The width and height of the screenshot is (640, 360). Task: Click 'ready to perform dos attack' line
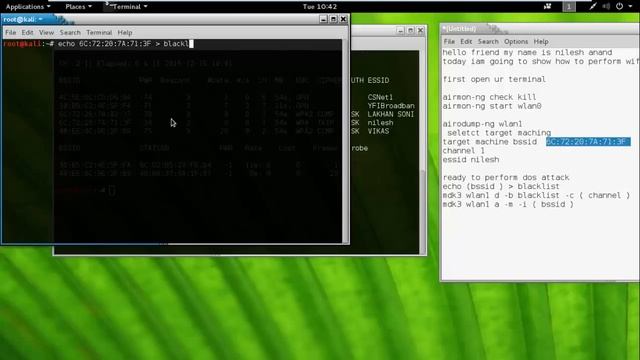[x=506, y=177]
